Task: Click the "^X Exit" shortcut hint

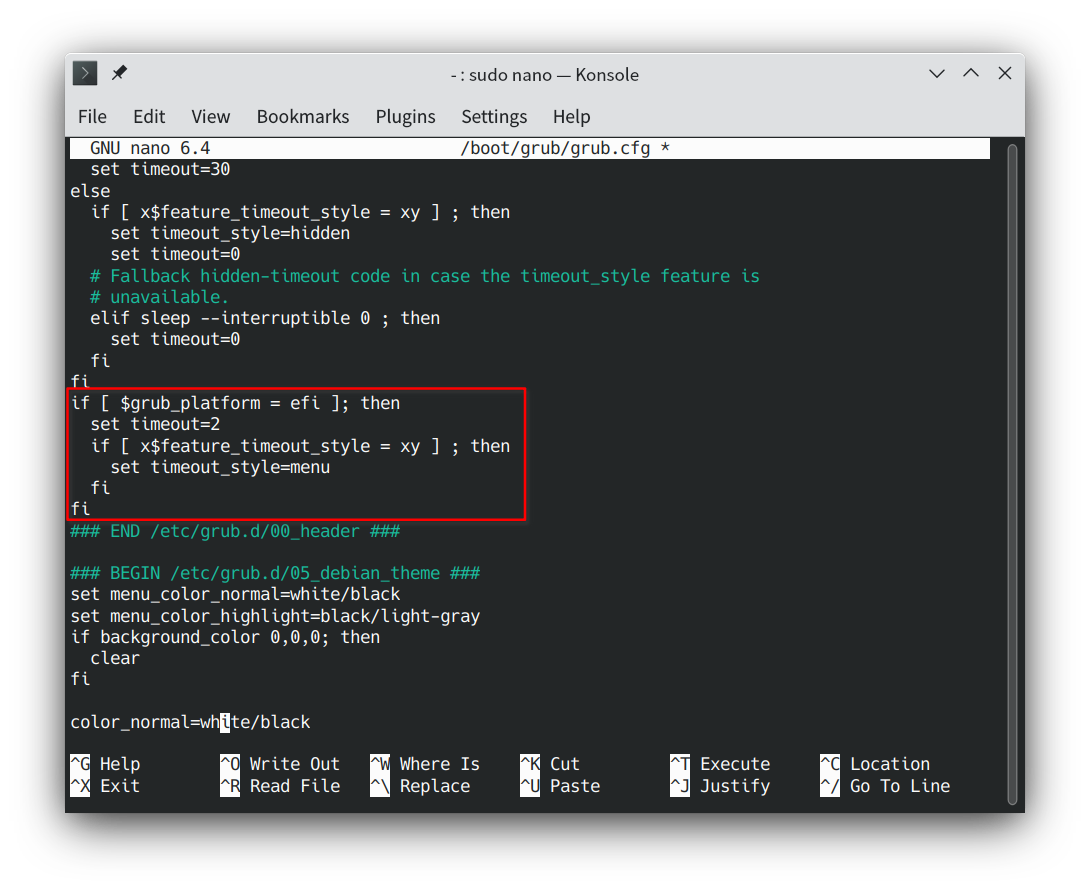Action: (x=105, y=786)
